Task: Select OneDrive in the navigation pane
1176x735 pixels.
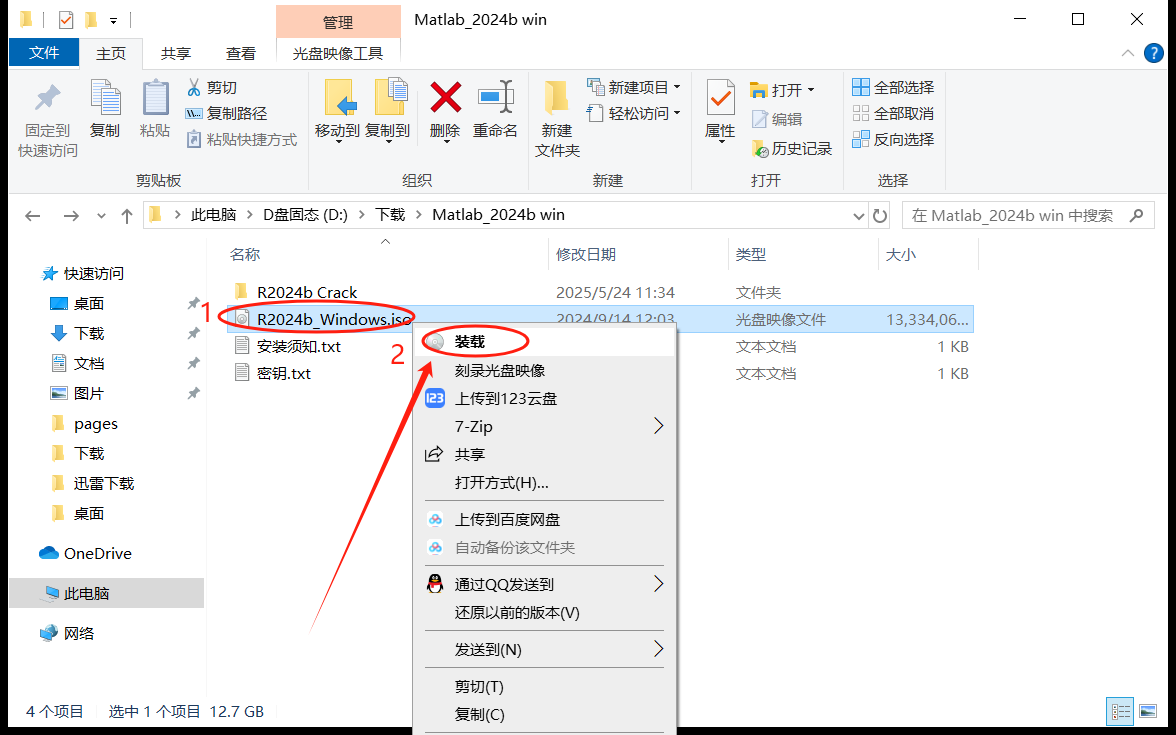Action: coord(98,554)
